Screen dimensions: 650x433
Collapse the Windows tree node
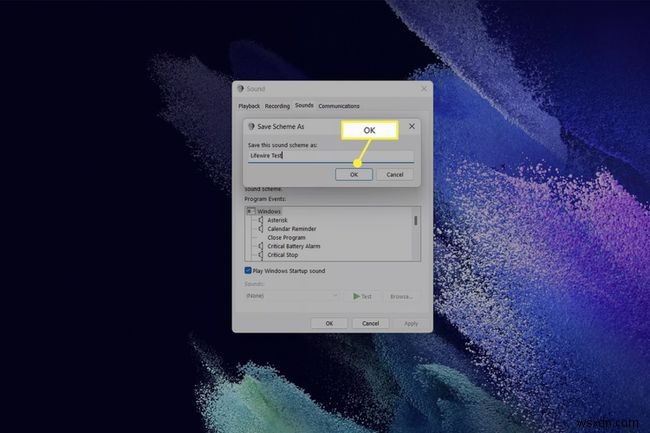coord(250,211)
